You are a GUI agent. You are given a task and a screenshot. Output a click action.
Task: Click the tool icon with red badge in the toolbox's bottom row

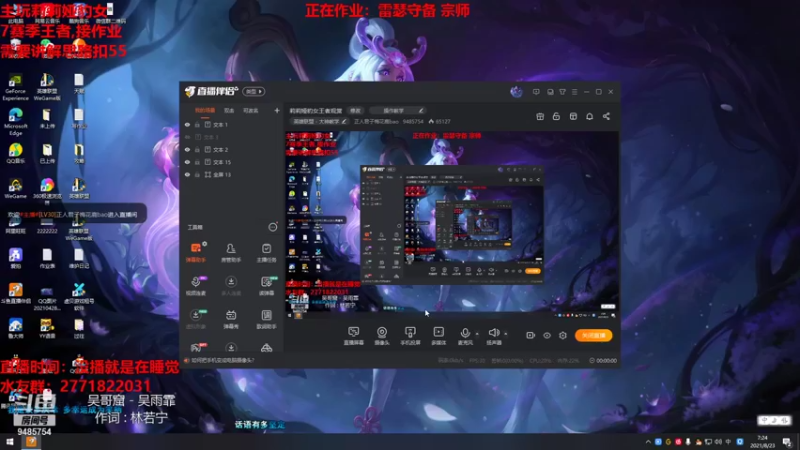196,347
